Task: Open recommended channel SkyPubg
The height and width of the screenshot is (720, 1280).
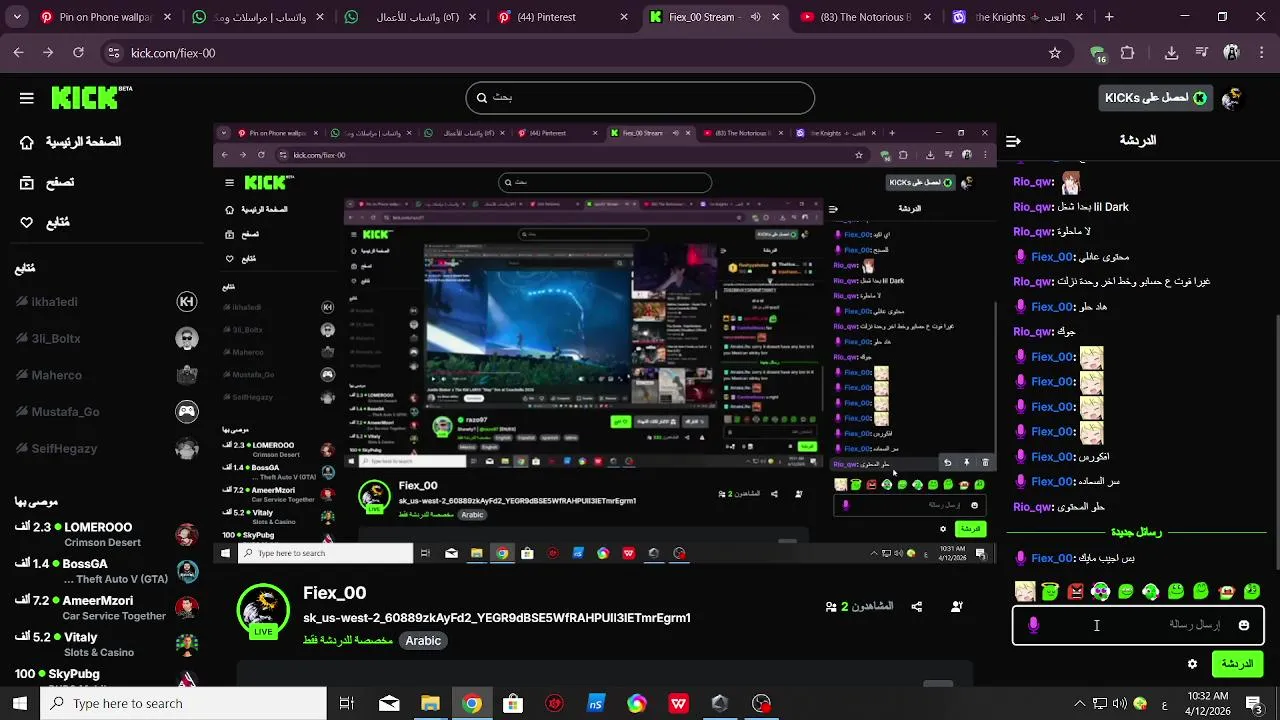Action: click(106, 678)
